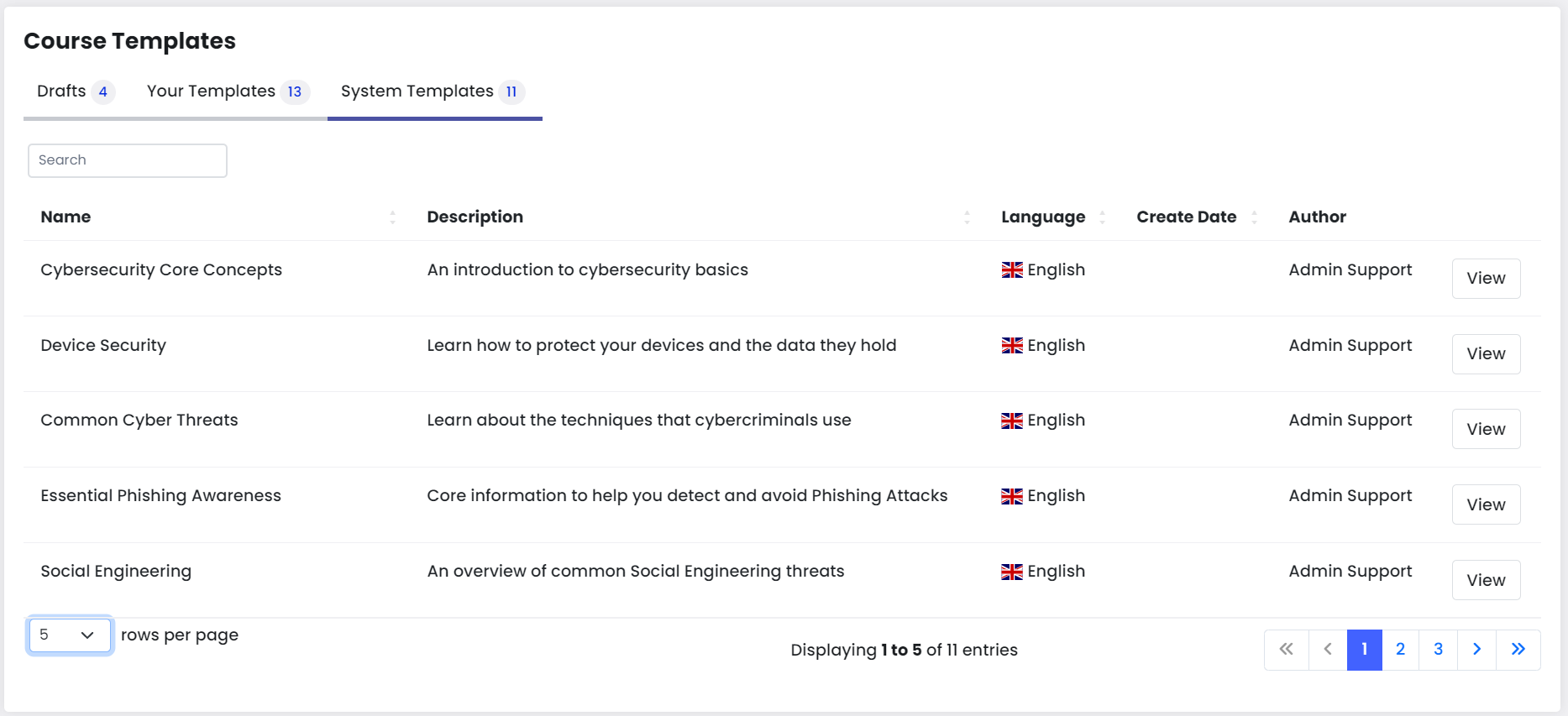
Task: View the Common Cyber Threats template
Action: coord(1486,429)
